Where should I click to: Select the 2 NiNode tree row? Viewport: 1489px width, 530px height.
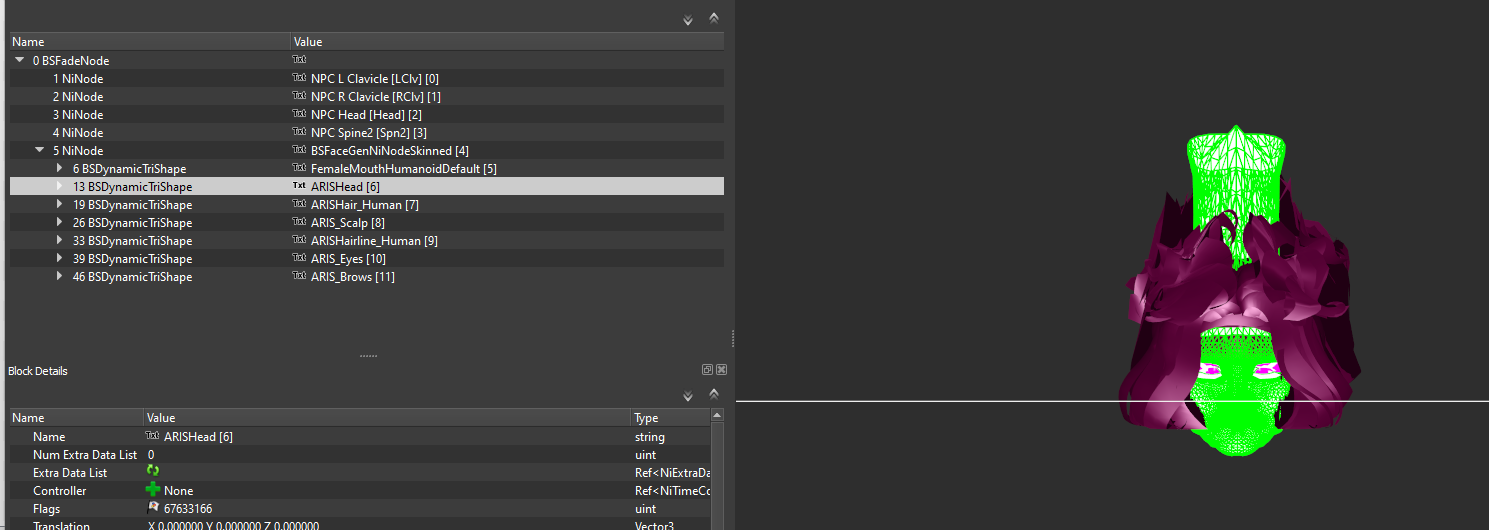pos(367,96)
